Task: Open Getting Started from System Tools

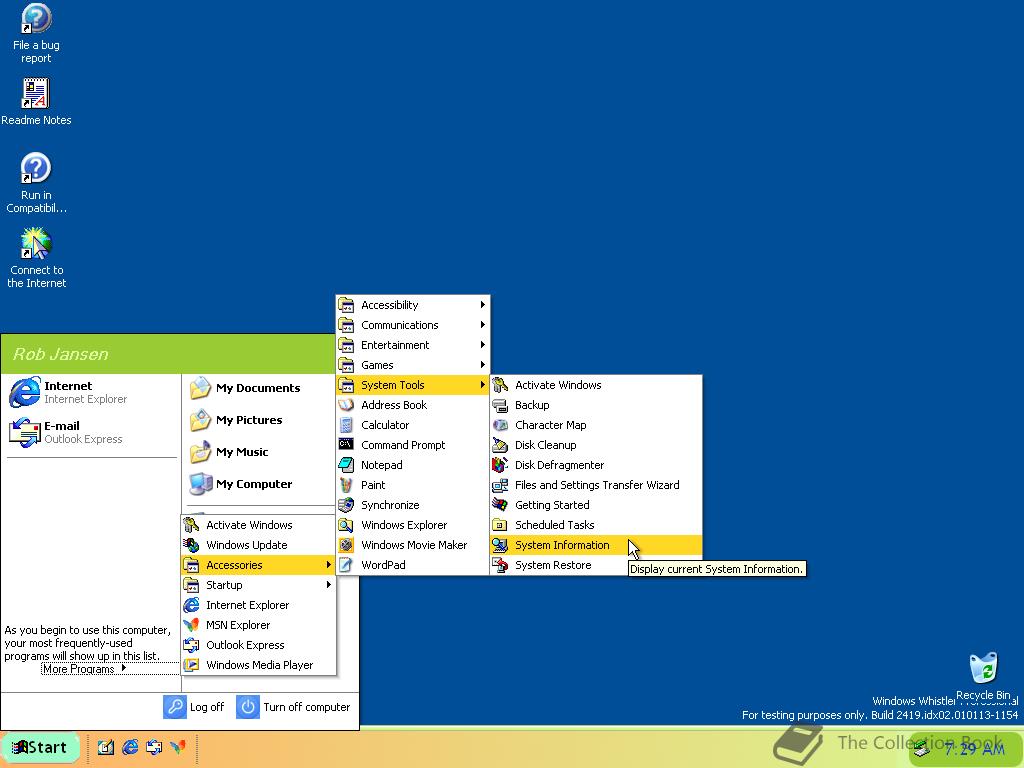Action: click(596, 505)
